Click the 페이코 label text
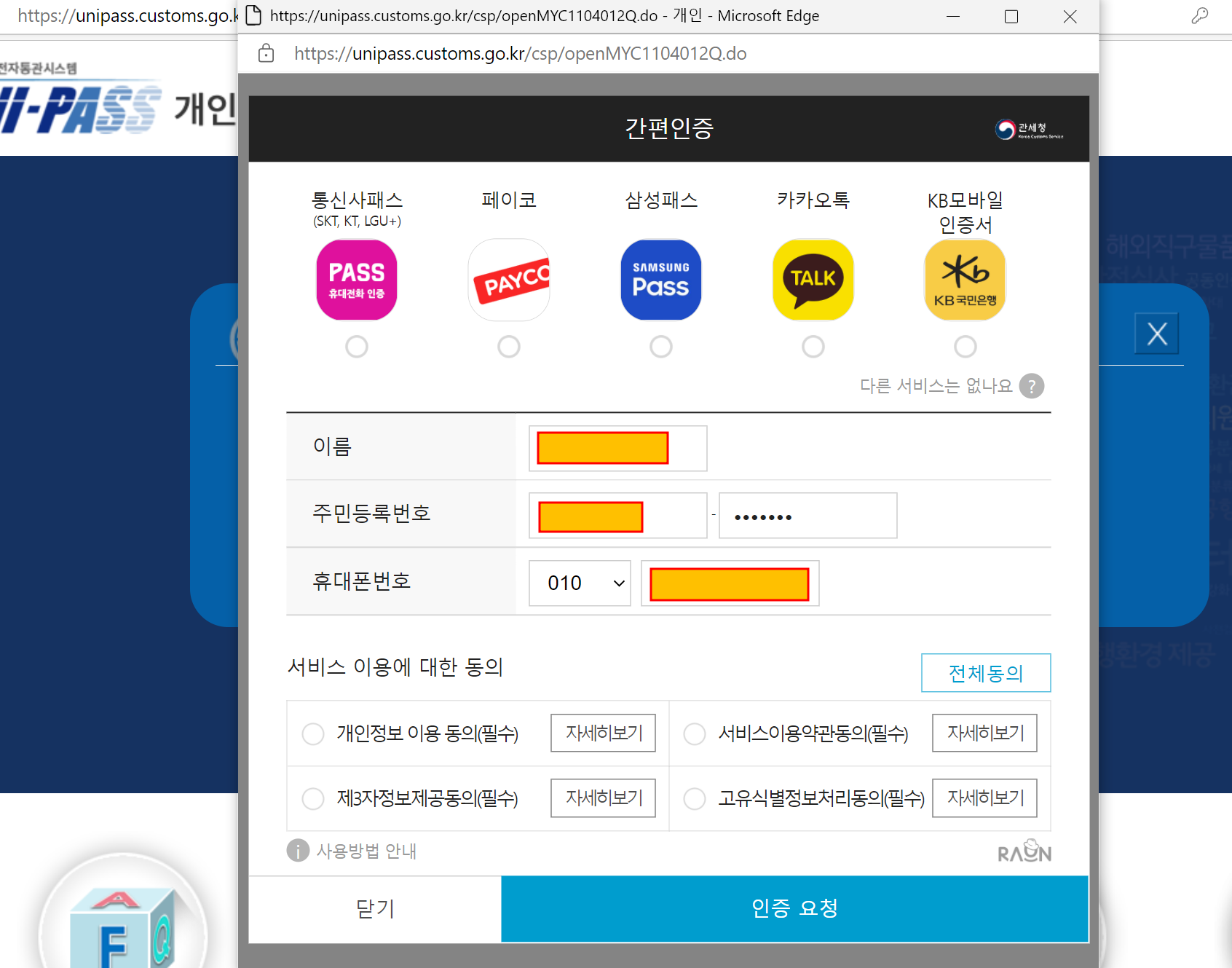 pyautogui.click(x=509, y=200)
